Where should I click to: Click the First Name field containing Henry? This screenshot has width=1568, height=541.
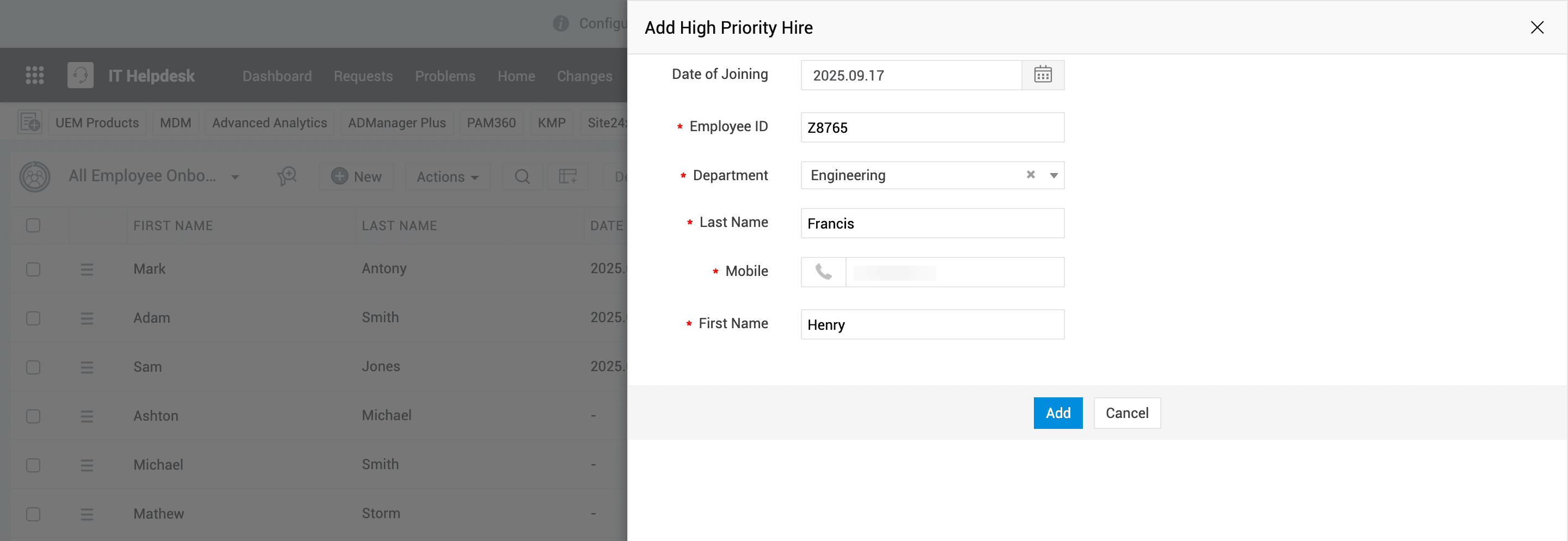pos(933,324)
